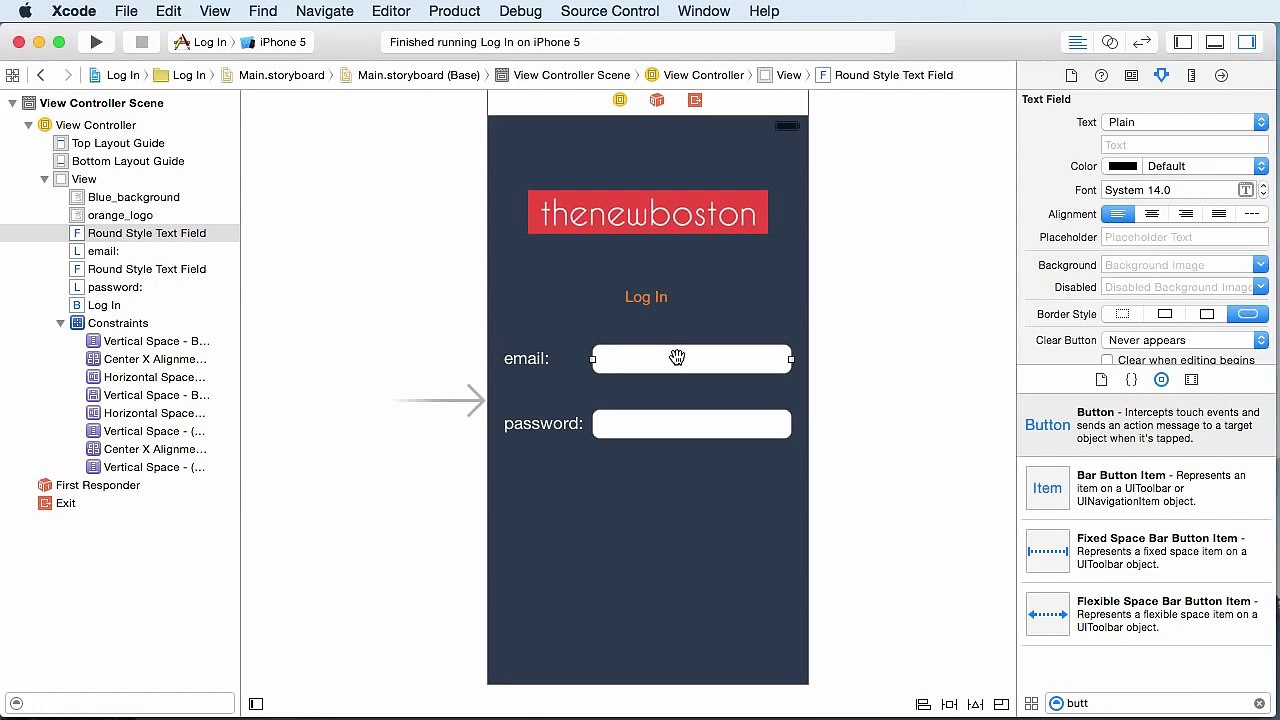Image resolution: width=1280 pixels, height=720 pixels.
Task: Open the Resizing Behavior menu
Action: [1001, 704]
